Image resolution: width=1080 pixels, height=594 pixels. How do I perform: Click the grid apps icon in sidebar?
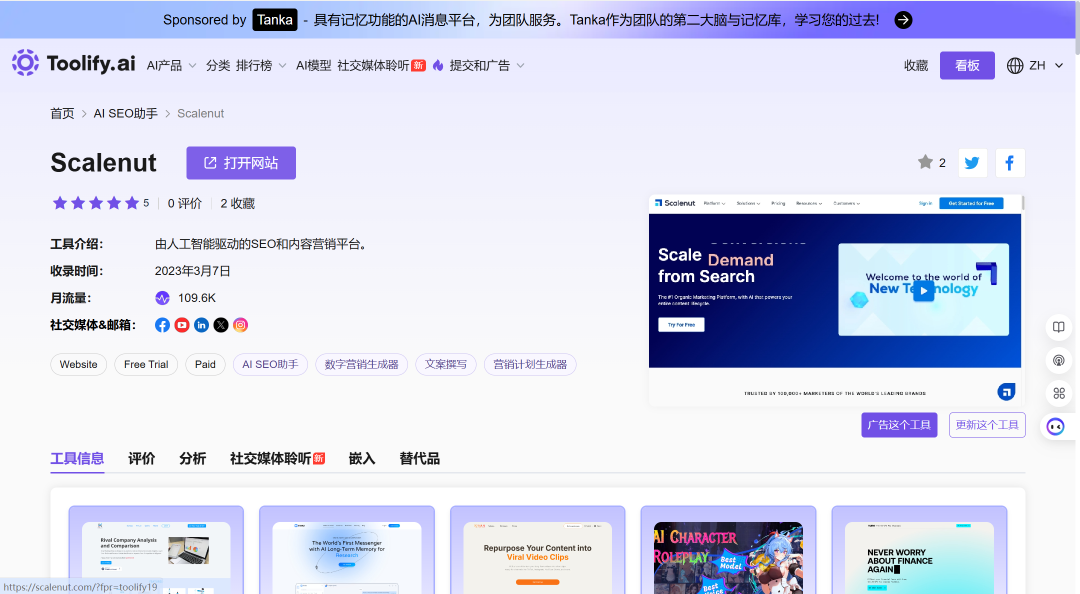(1059, 393)
